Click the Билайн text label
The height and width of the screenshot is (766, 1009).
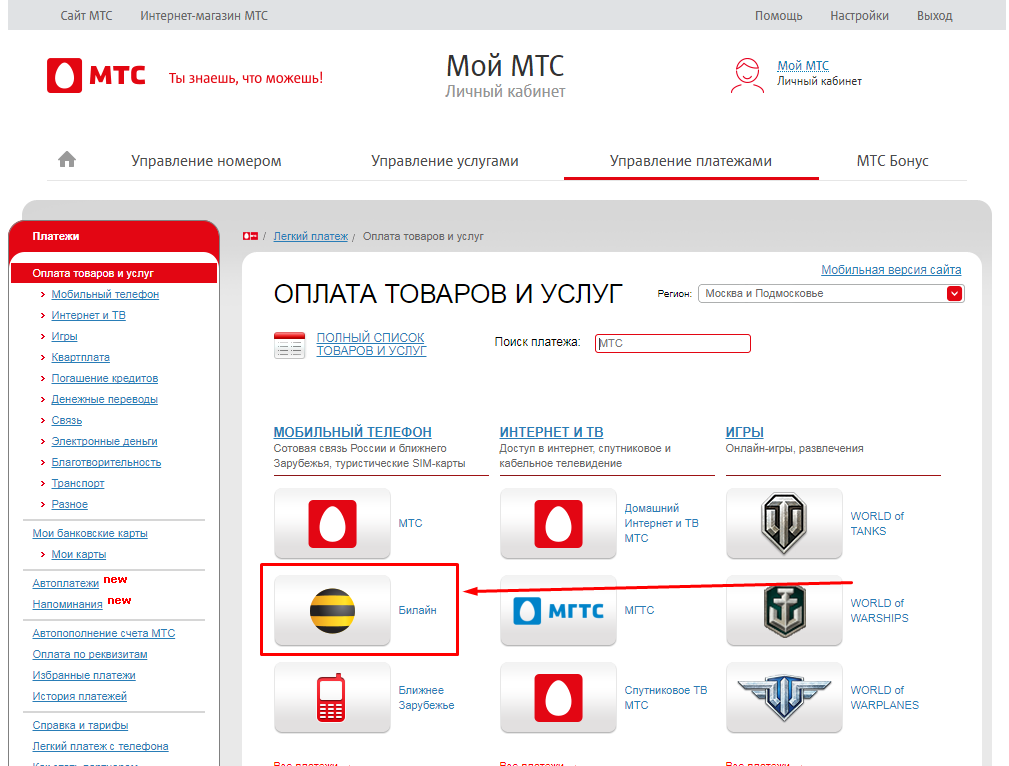(417, 610)
